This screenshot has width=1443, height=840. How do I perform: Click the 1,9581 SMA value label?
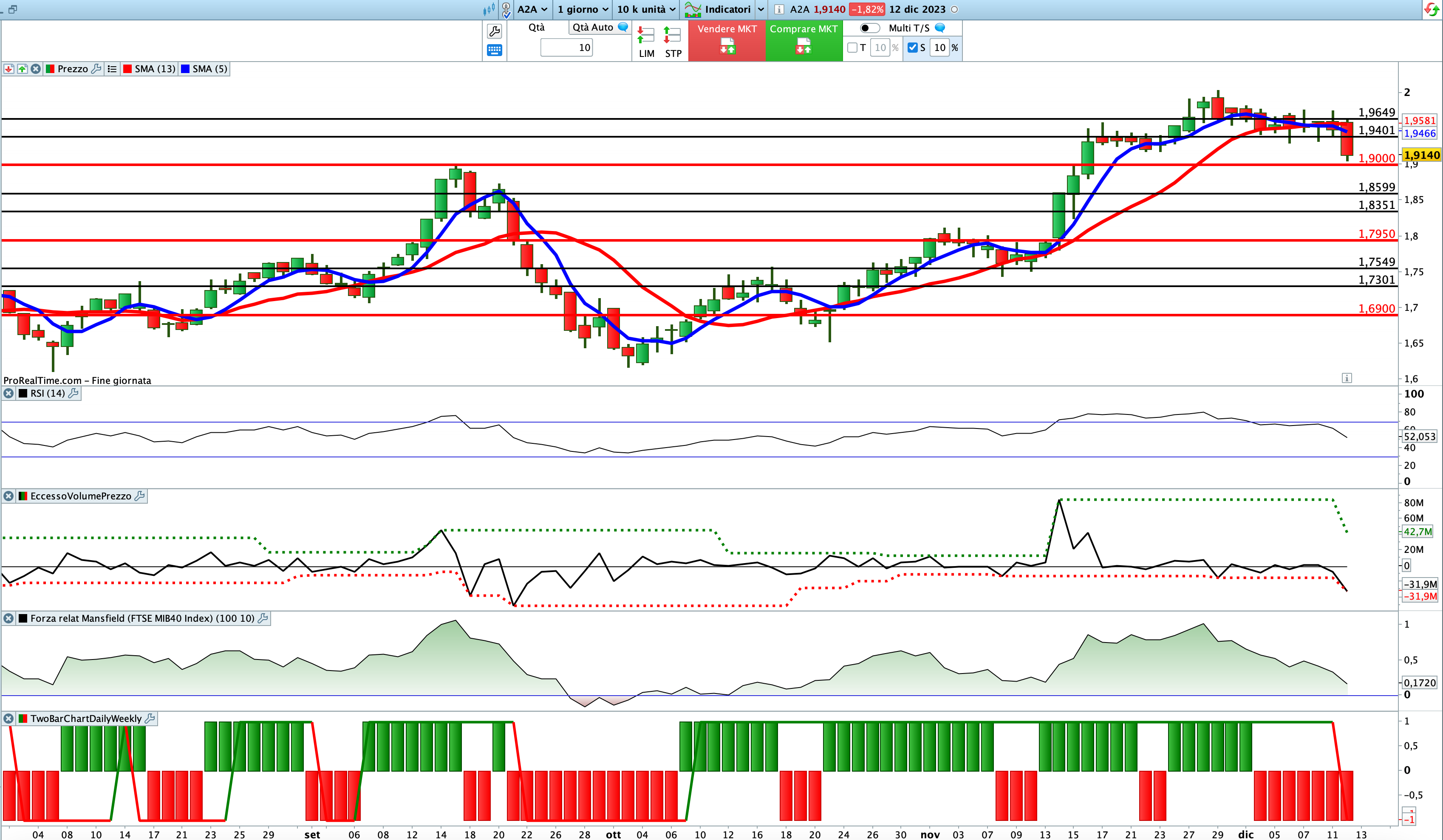[1420, 120]
